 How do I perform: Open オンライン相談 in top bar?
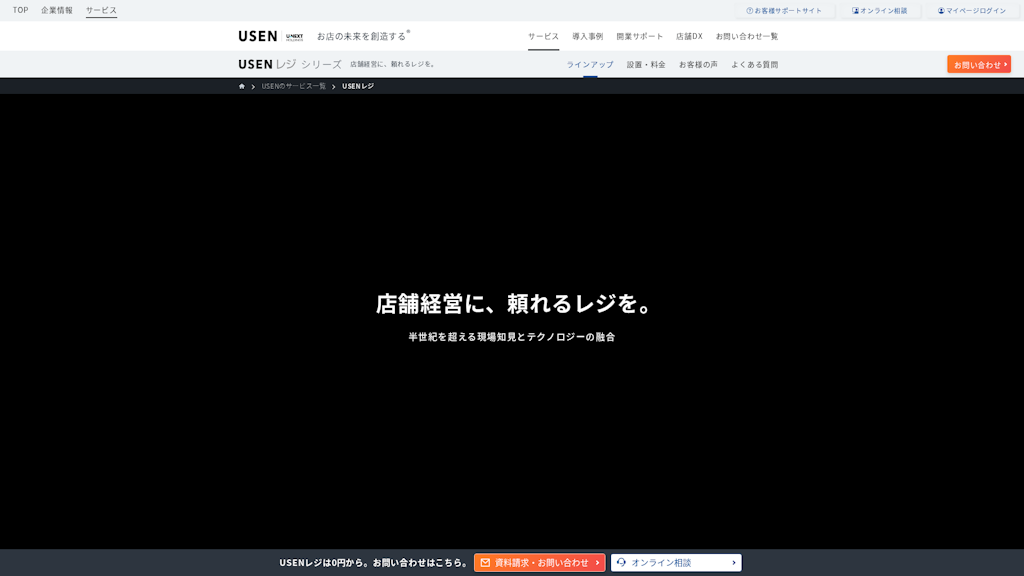pos(880,10)
